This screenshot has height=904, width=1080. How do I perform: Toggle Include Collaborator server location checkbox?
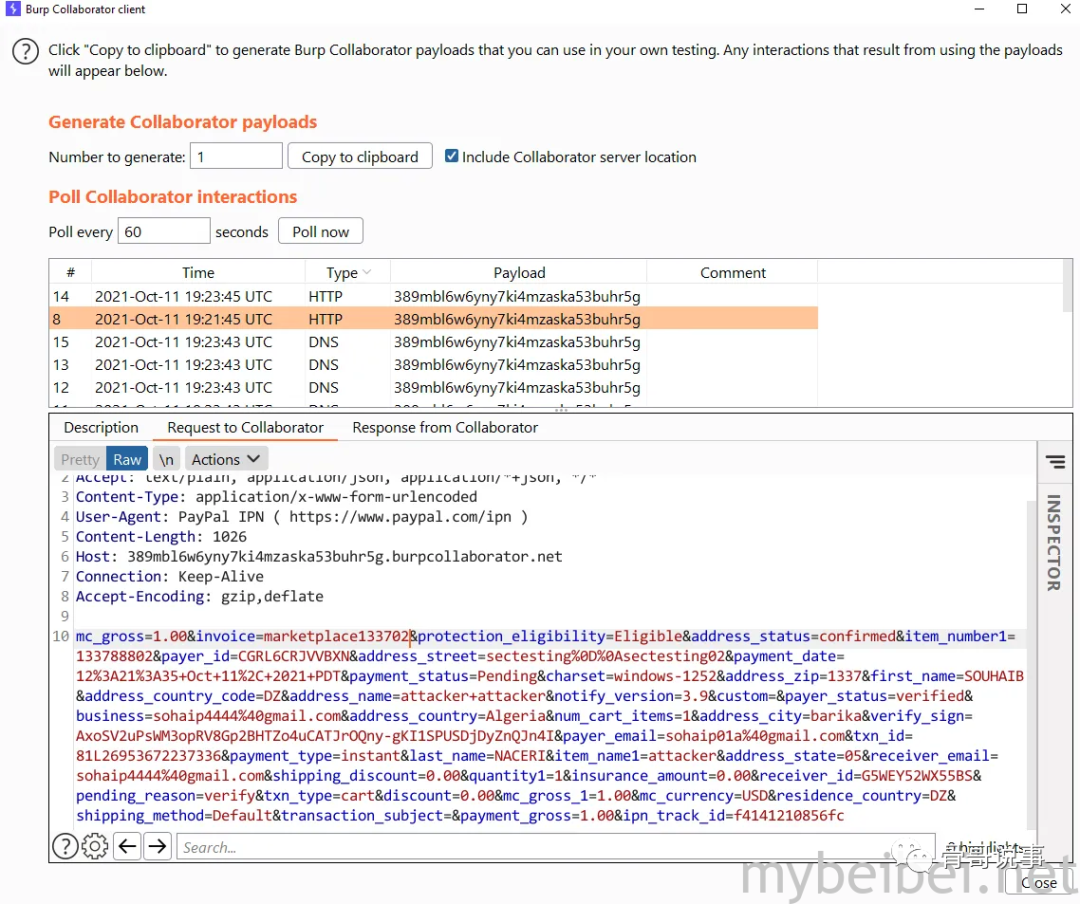pos(451,156)
